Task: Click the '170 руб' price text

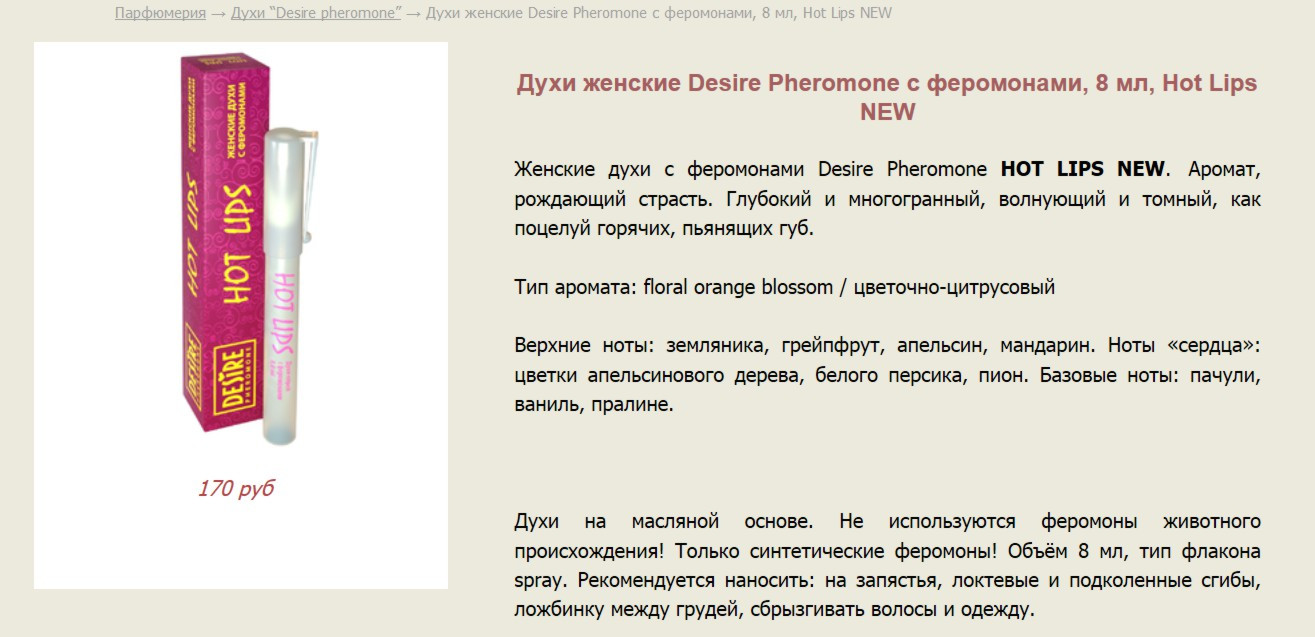Action: [236, 489]
